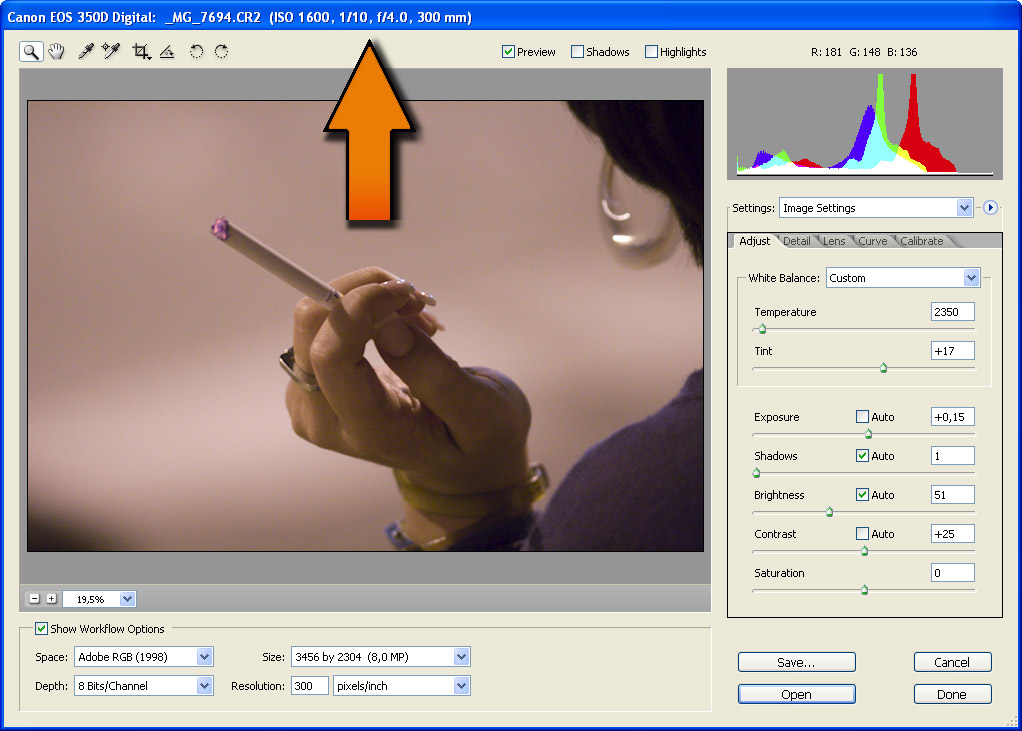The image size is (1022, 731).
Task: Switch to the Adjust tab
Action: point(755,241)
